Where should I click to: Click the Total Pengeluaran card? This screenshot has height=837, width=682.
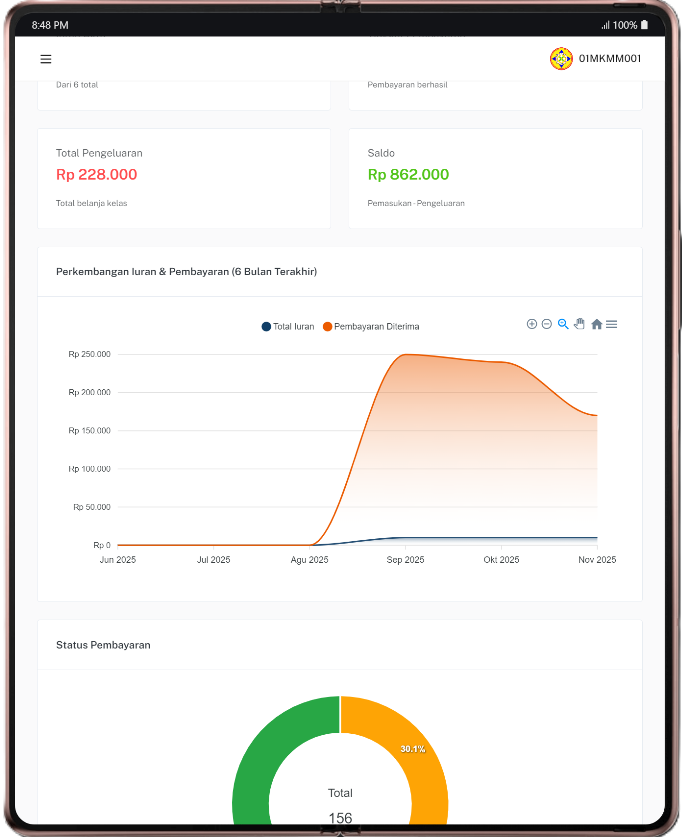click(x=184, y=178)
